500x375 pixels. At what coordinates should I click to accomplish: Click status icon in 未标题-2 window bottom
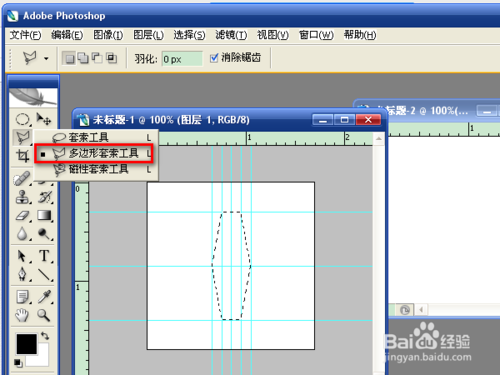coord(405,310)
